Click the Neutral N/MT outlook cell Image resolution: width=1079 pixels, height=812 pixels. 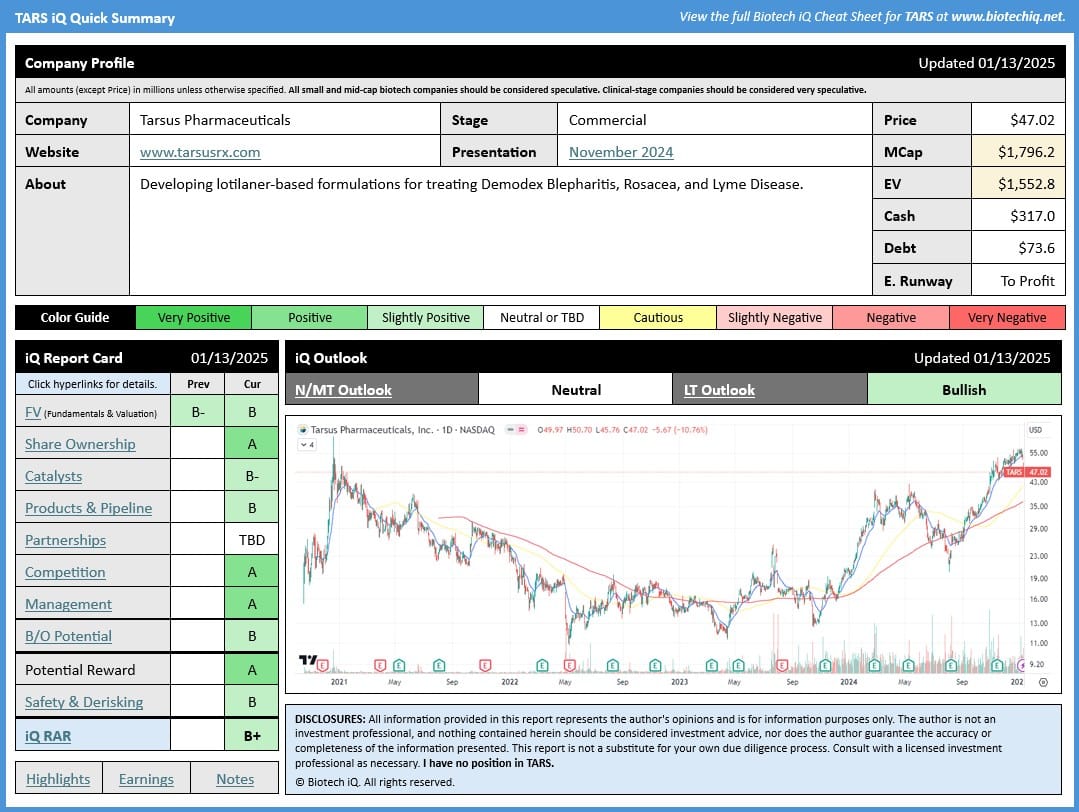point(575,389)
